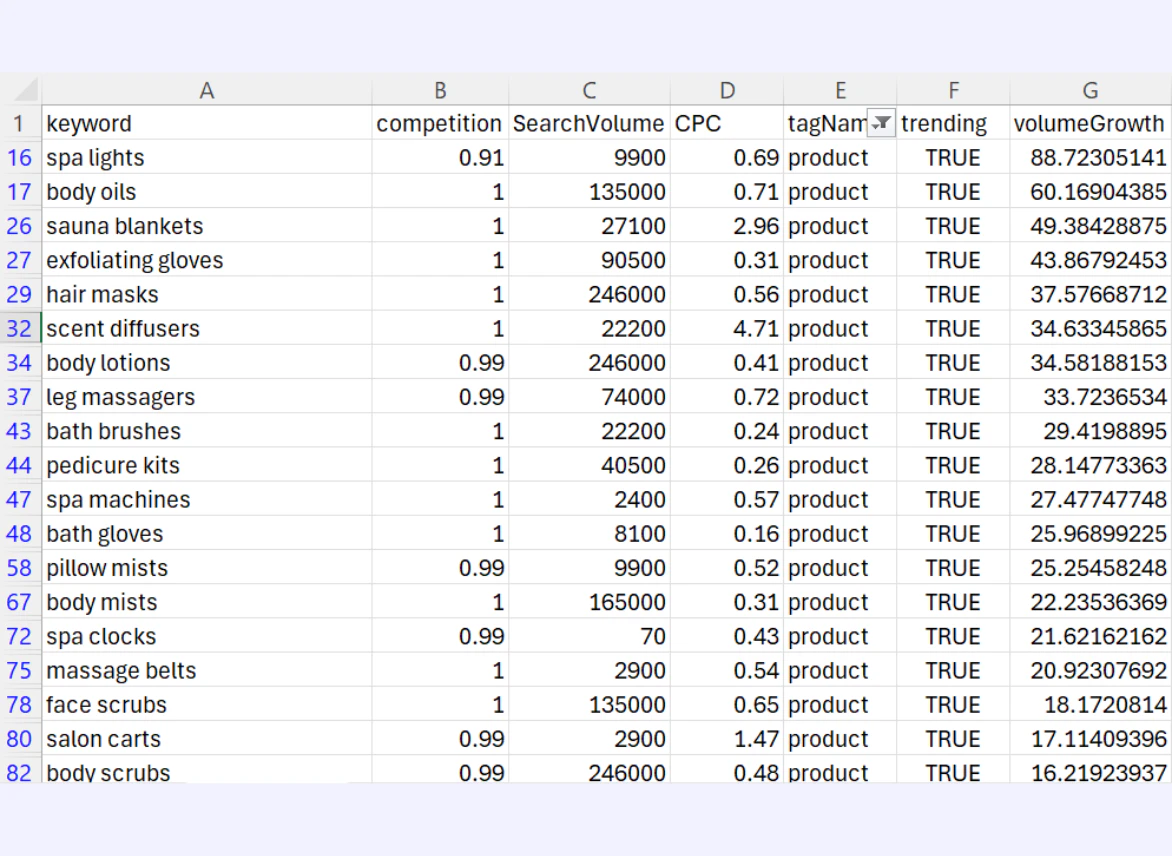The height and width of the screenshot is (856, 1172).
Task: Select the SearchVolume column header C
Action: point(588,89)
